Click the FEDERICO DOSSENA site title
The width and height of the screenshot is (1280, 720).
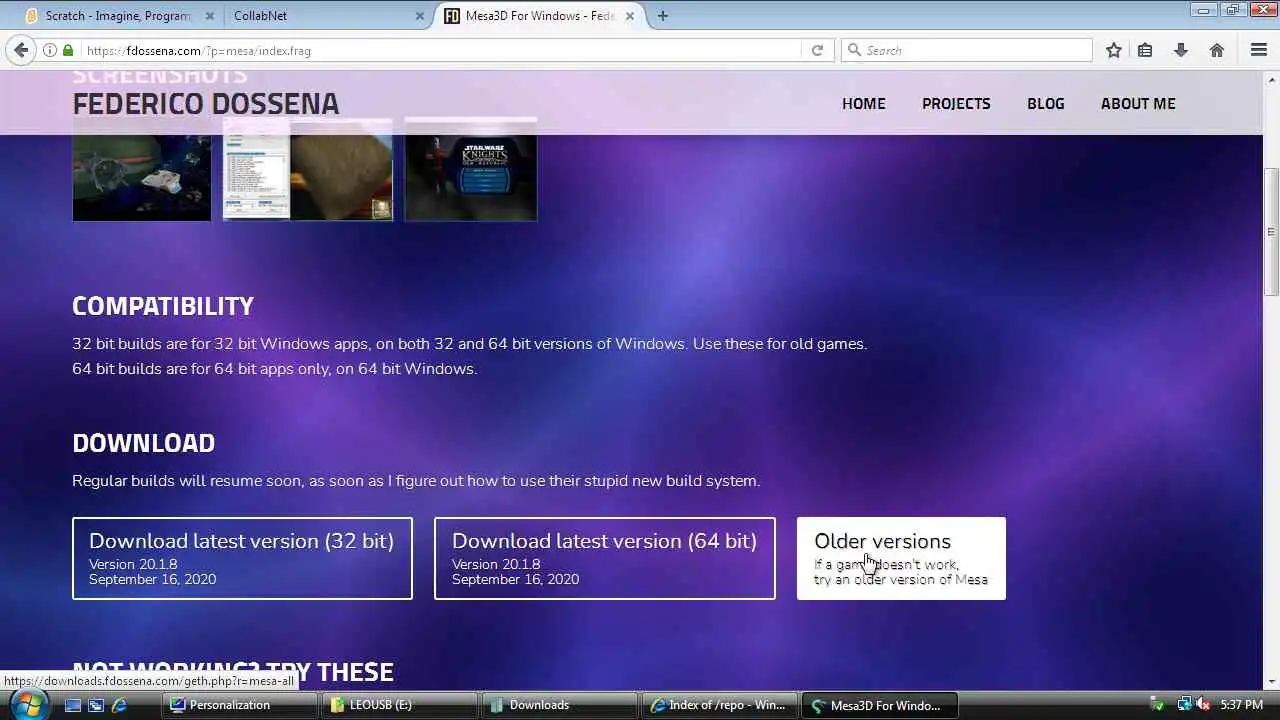[205, 103]
